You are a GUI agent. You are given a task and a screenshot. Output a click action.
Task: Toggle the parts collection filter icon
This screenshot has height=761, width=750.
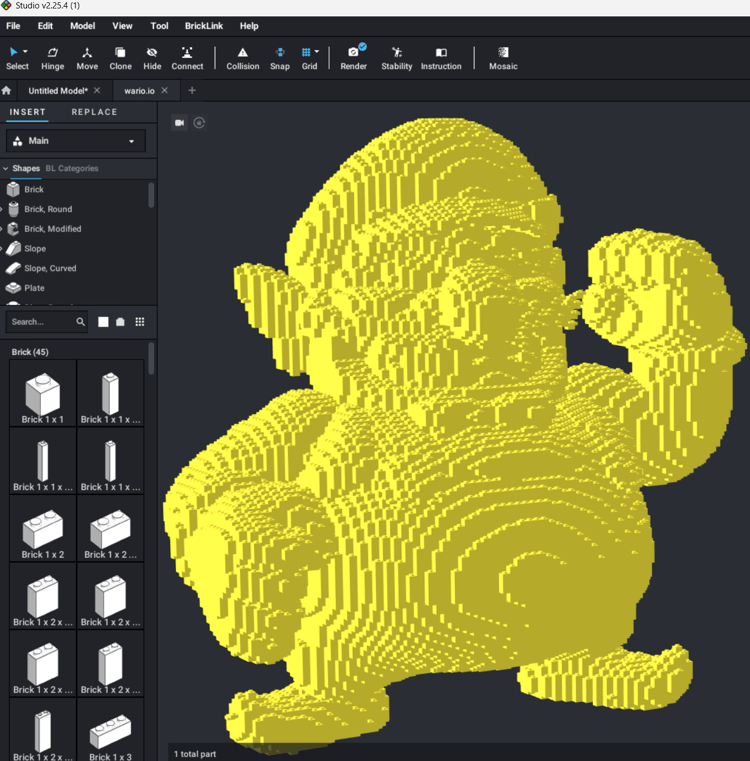pos(120,322)
